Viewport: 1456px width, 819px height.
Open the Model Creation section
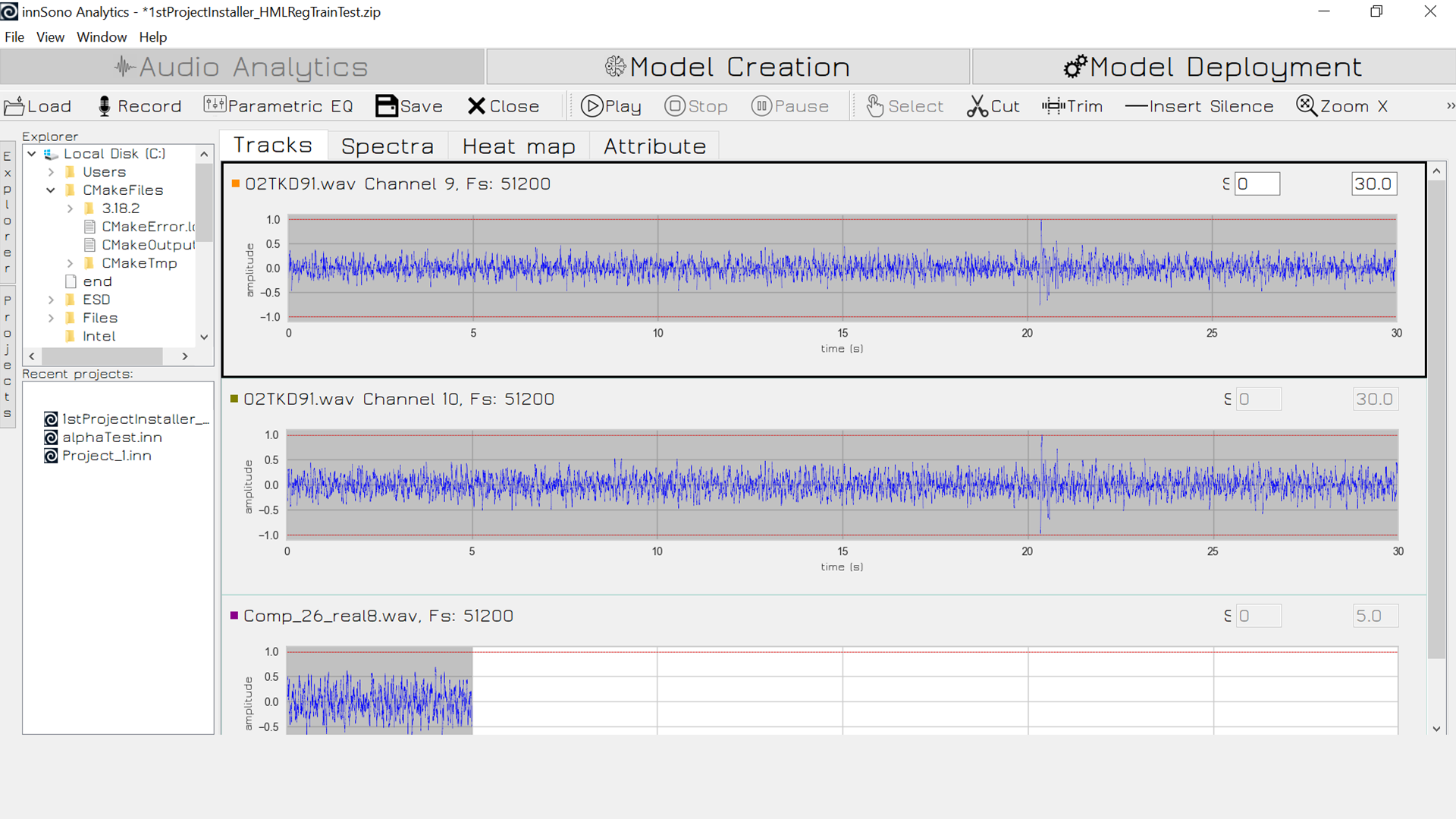click(728, 67)
